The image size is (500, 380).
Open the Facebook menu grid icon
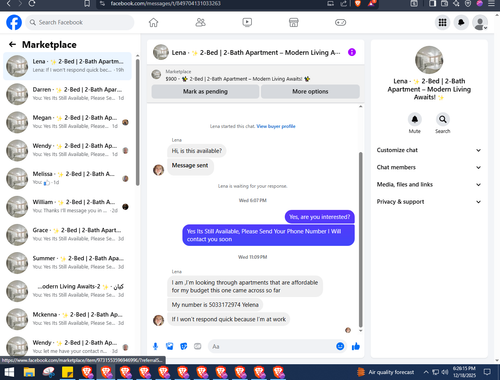coord(442,22)
